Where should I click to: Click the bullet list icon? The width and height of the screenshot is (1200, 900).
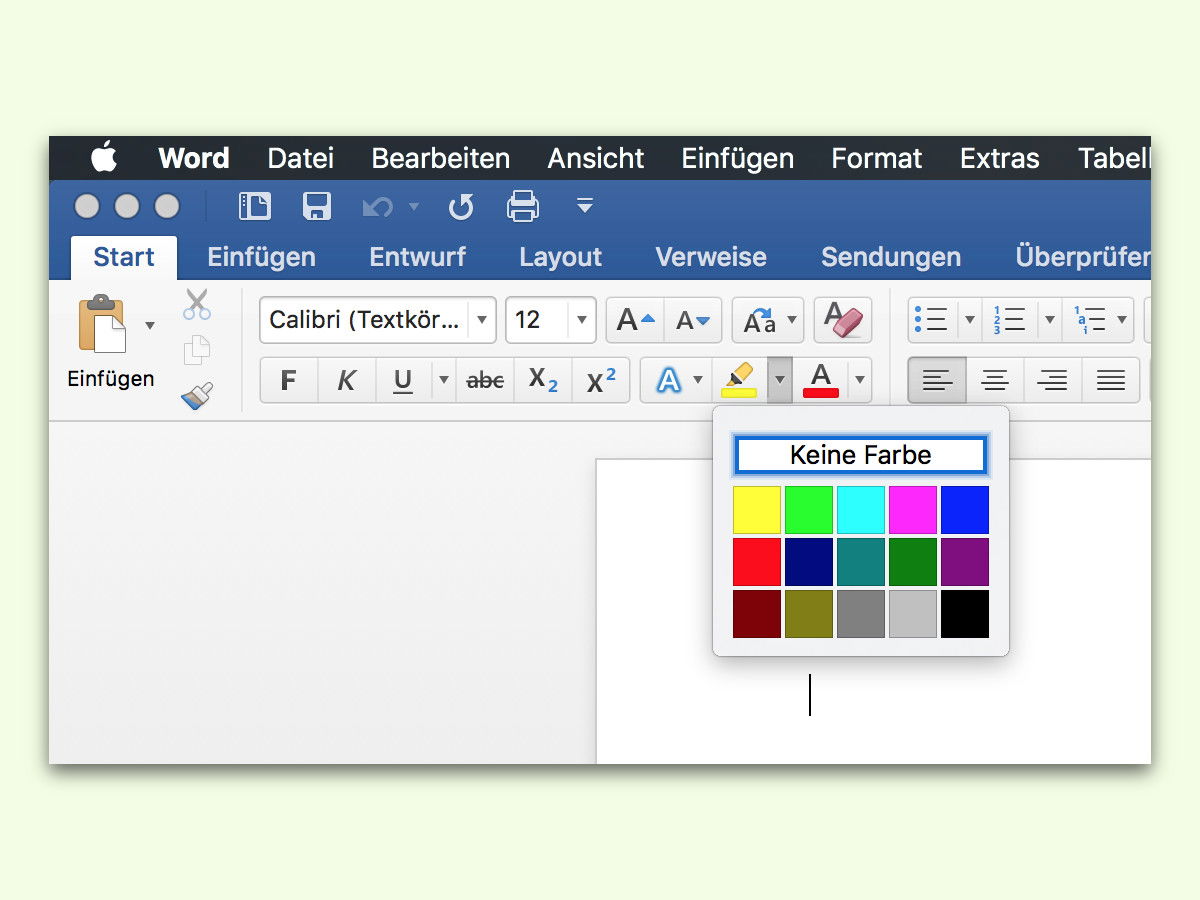pyautogui.click(x=931, y=320)
